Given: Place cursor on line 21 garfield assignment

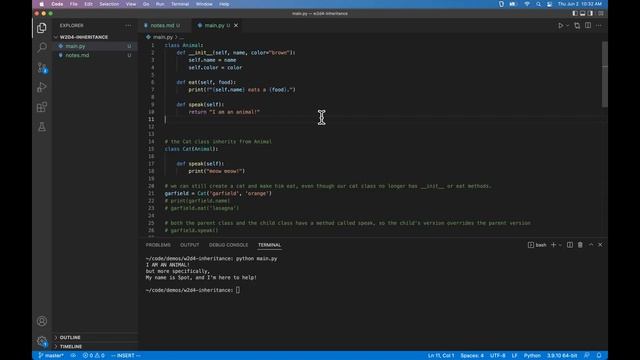Looking at the screenshot, I should tap(218, 193).
